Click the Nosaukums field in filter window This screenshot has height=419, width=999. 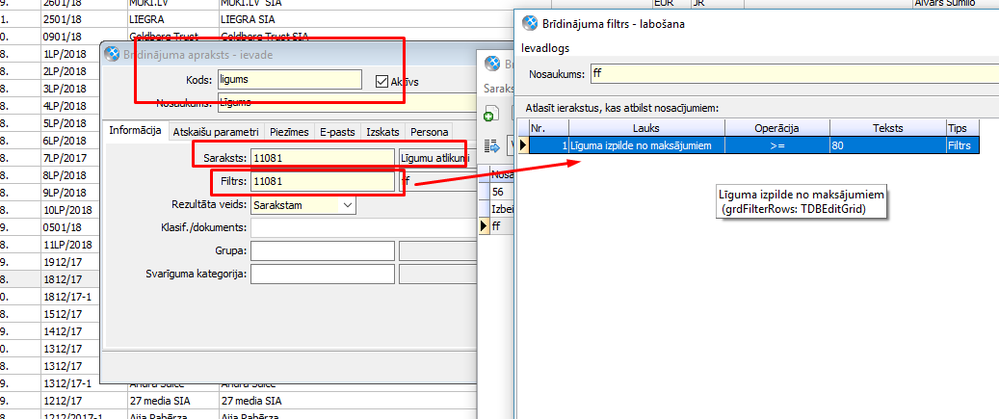tap(794, 74)
